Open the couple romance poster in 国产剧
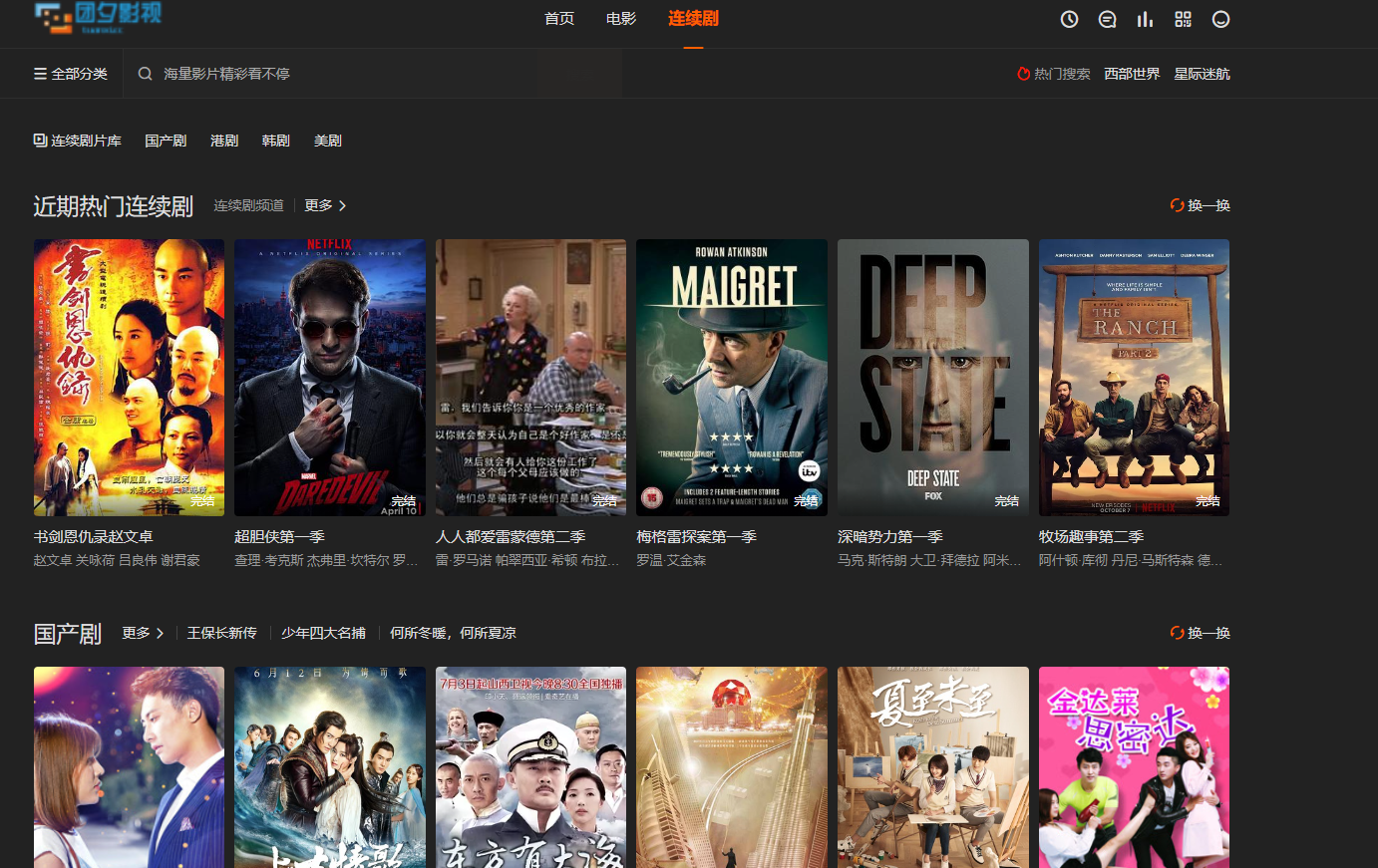 [x=129, y=767]
